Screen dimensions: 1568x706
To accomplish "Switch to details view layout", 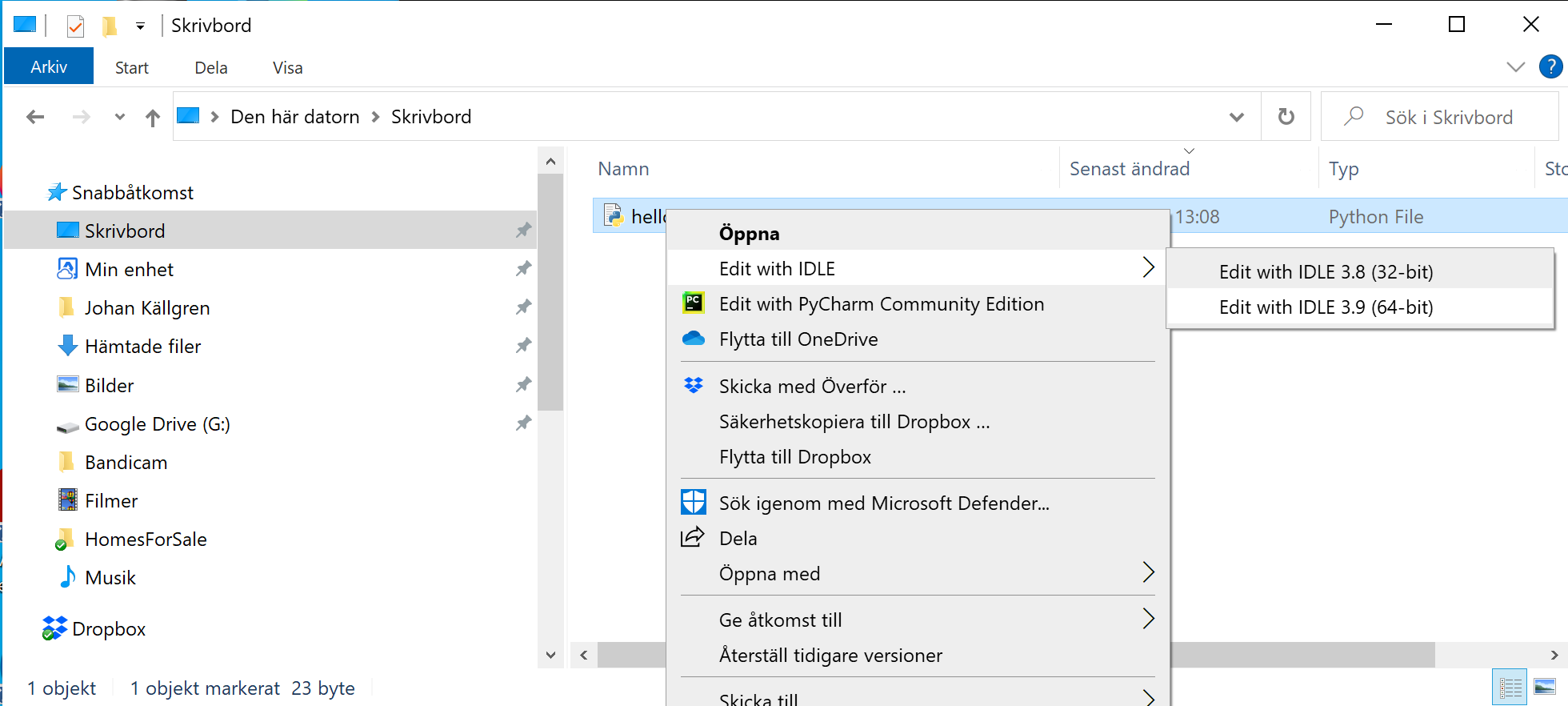I will pyautogui.click(x=1510, y=688).
